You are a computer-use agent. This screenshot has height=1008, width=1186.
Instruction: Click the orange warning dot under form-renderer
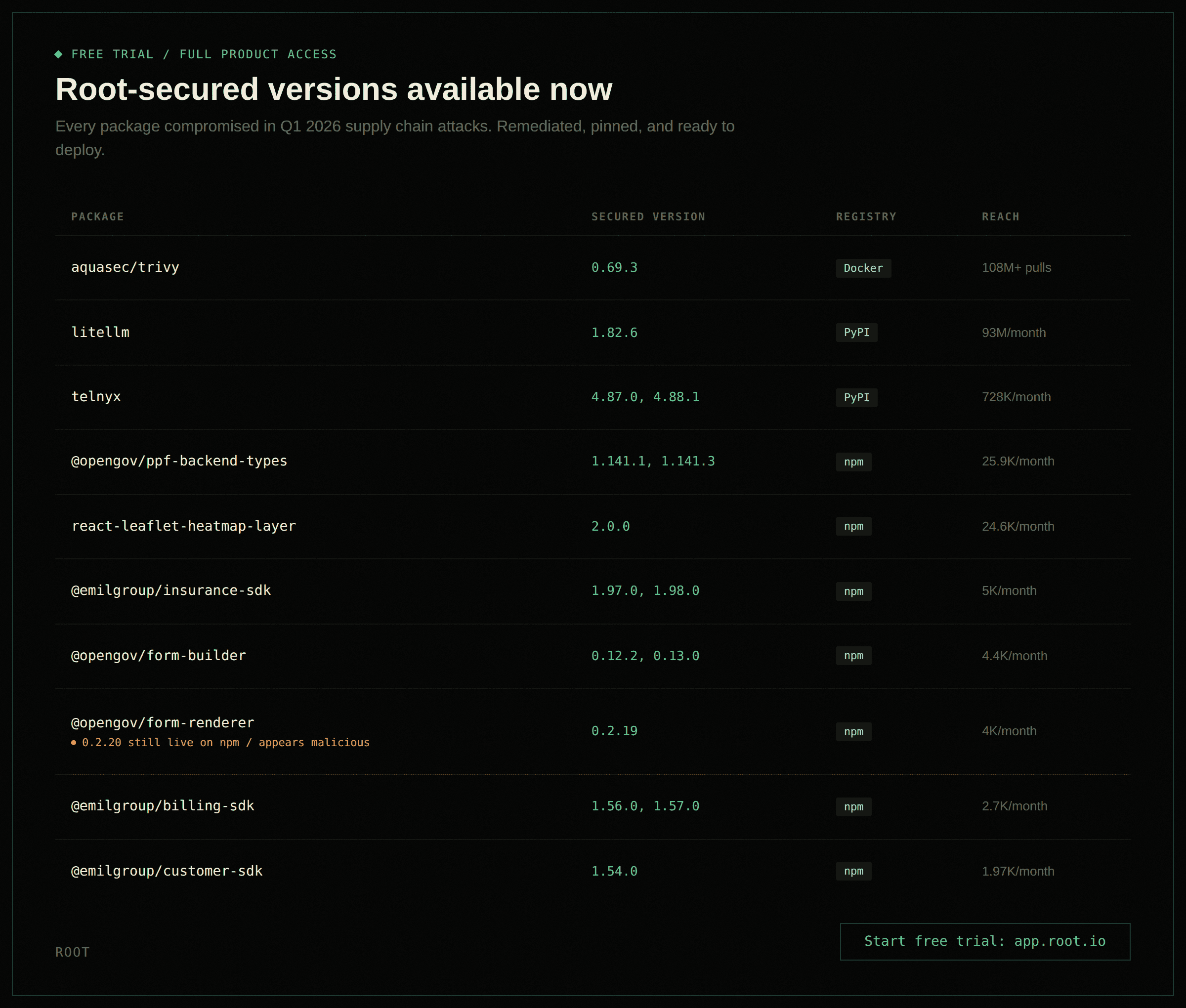click(73, 742)
